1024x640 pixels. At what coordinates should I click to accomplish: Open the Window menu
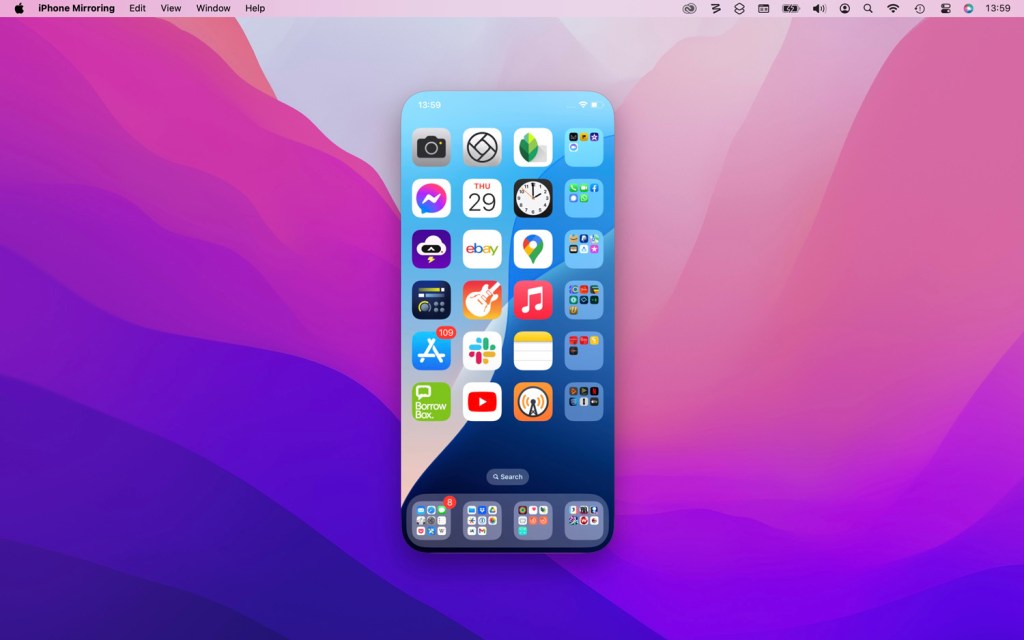(x=213, y=8)
